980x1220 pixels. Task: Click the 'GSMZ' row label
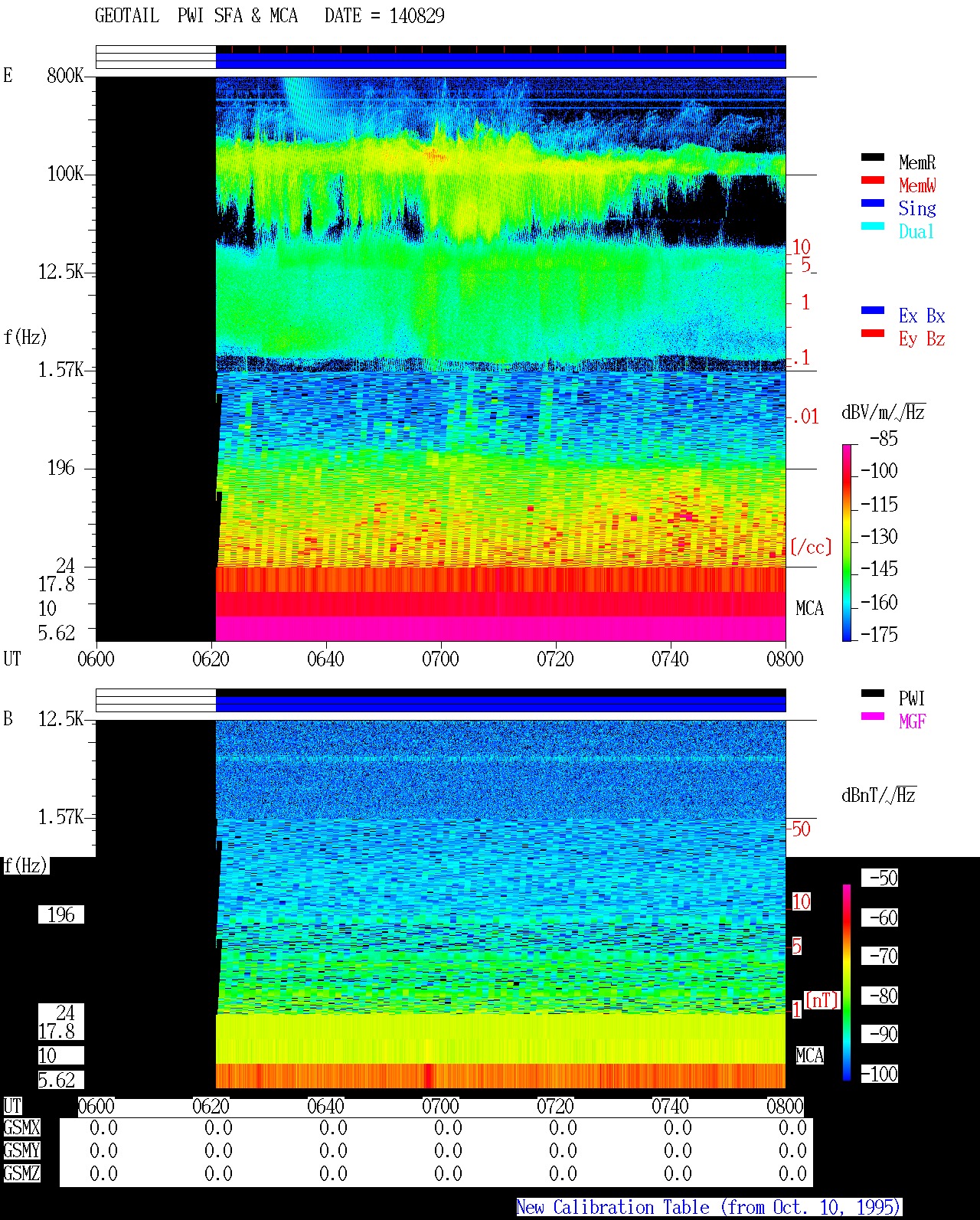(x=21, y=1173)
